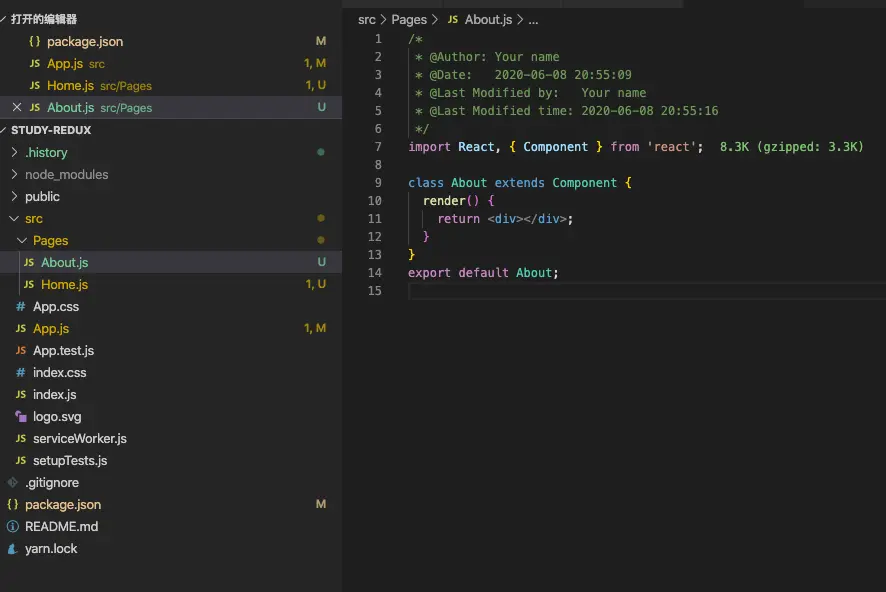Click JS icon beside About.js in Pages folder
The height and width of the screenshot is (592, 886).
click(x=29, y=262)
